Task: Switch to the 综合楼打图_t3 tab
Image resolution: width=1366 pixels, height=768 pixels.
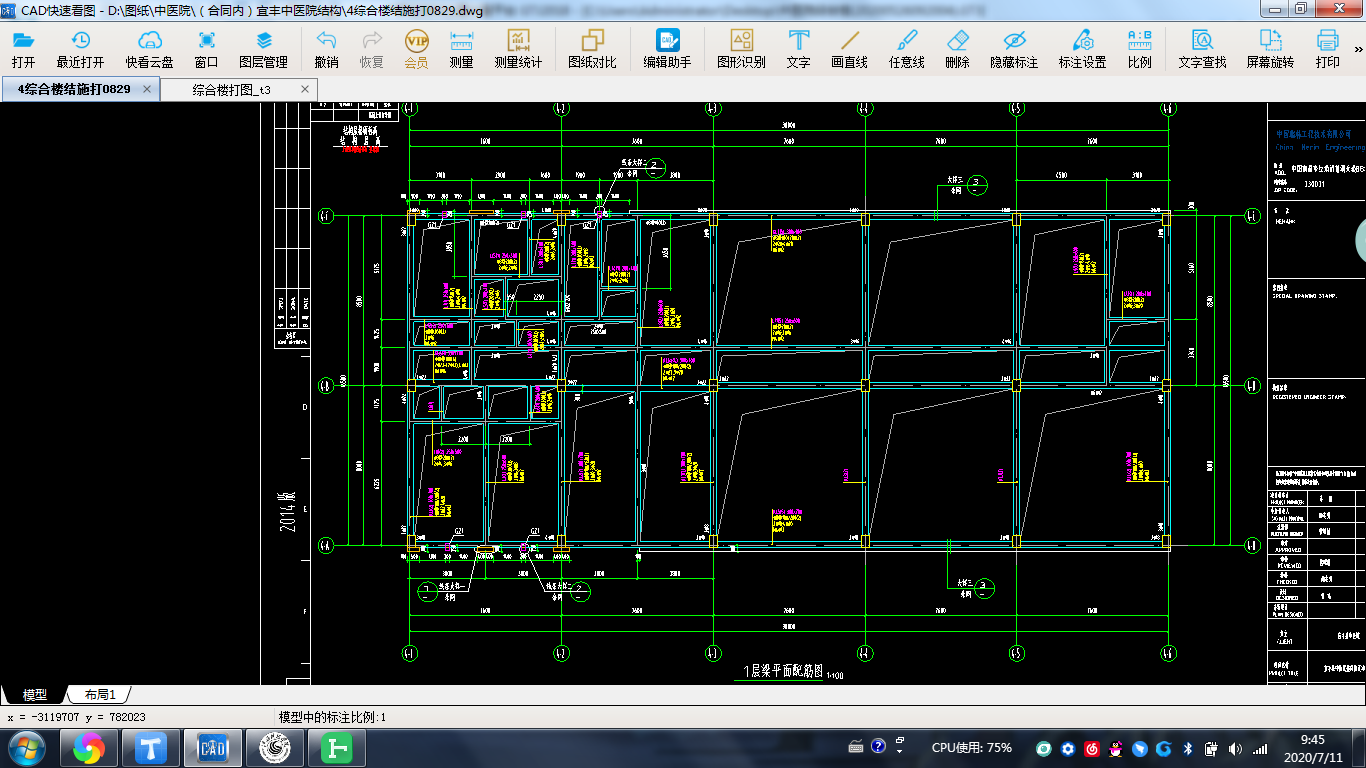Action: click(231, 89)
